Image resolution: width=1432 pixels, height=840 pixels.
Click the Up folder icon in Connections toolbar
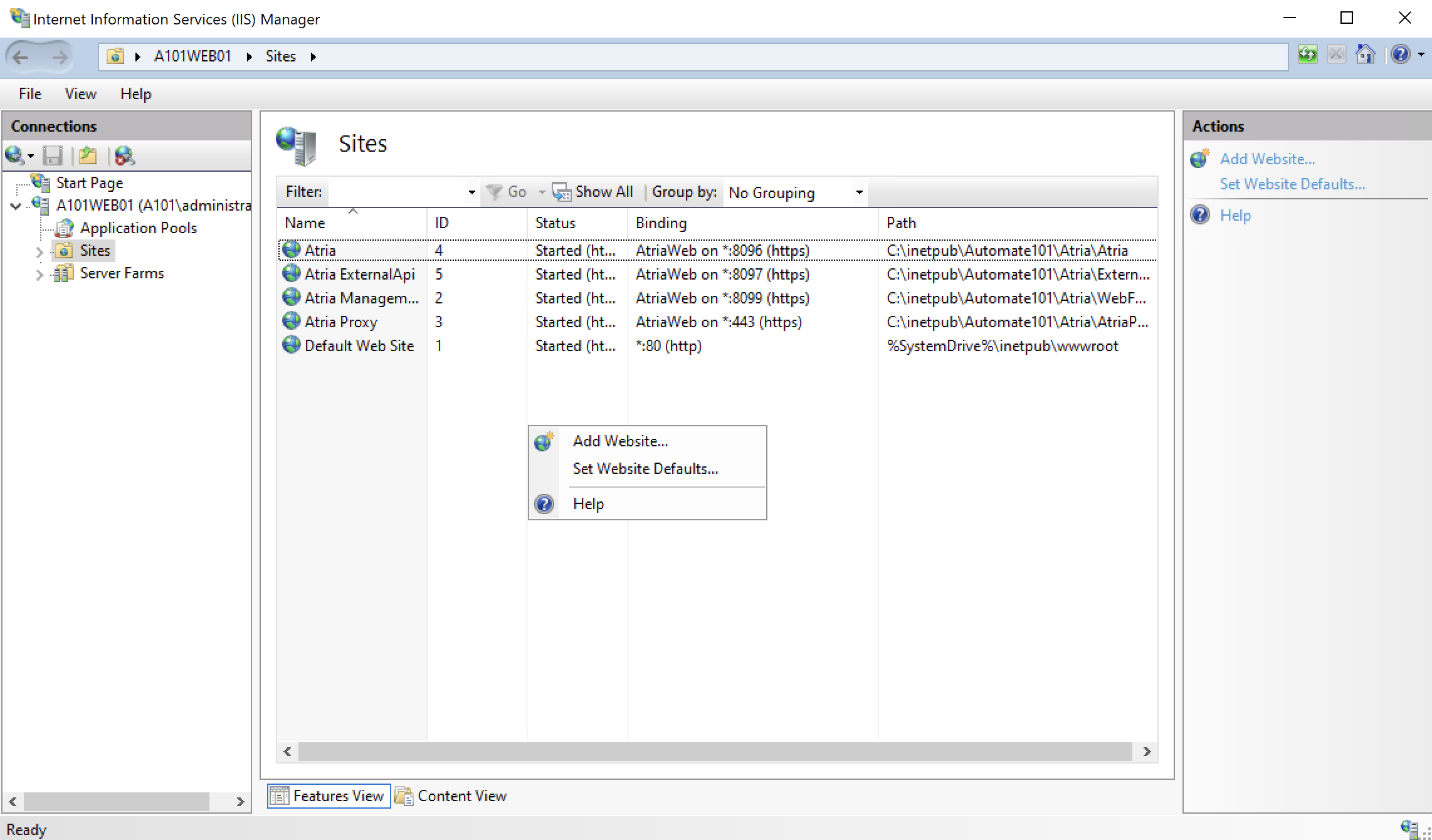(88, 155)
